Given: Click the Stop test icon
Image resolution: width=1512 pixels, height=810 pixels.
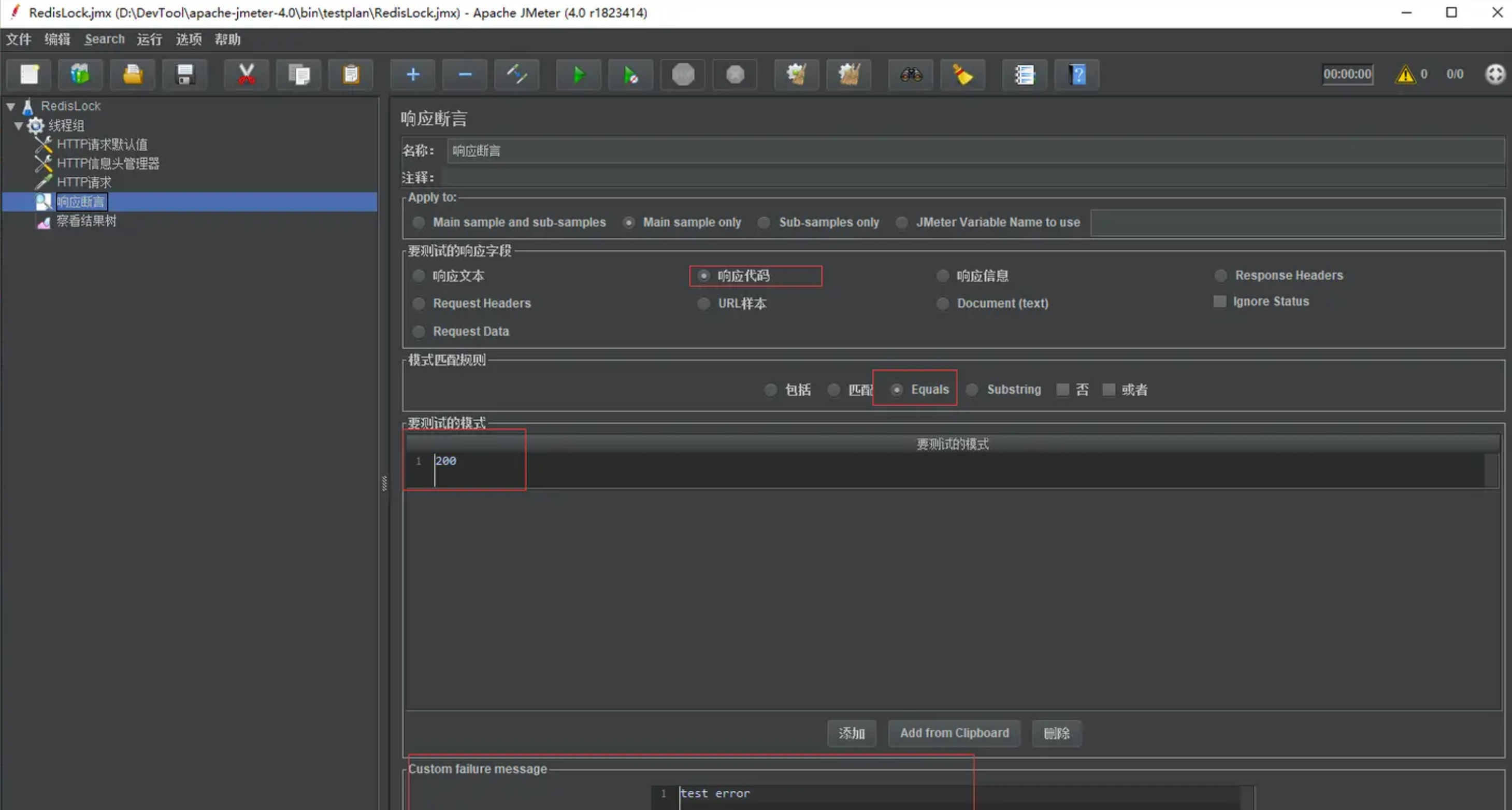Looking at the screenshot, I should pyautogui.click(x=684, y=74).
